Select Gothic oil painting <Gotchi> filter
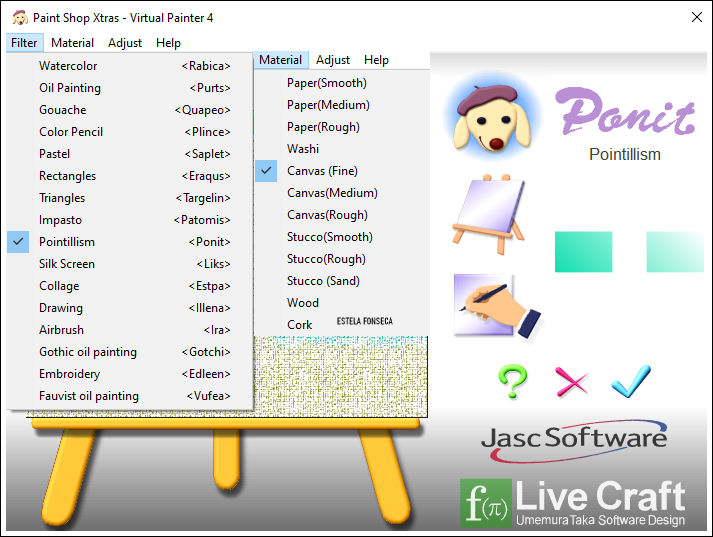Viewport: 713px width, 537px height. tap(130, 352)
